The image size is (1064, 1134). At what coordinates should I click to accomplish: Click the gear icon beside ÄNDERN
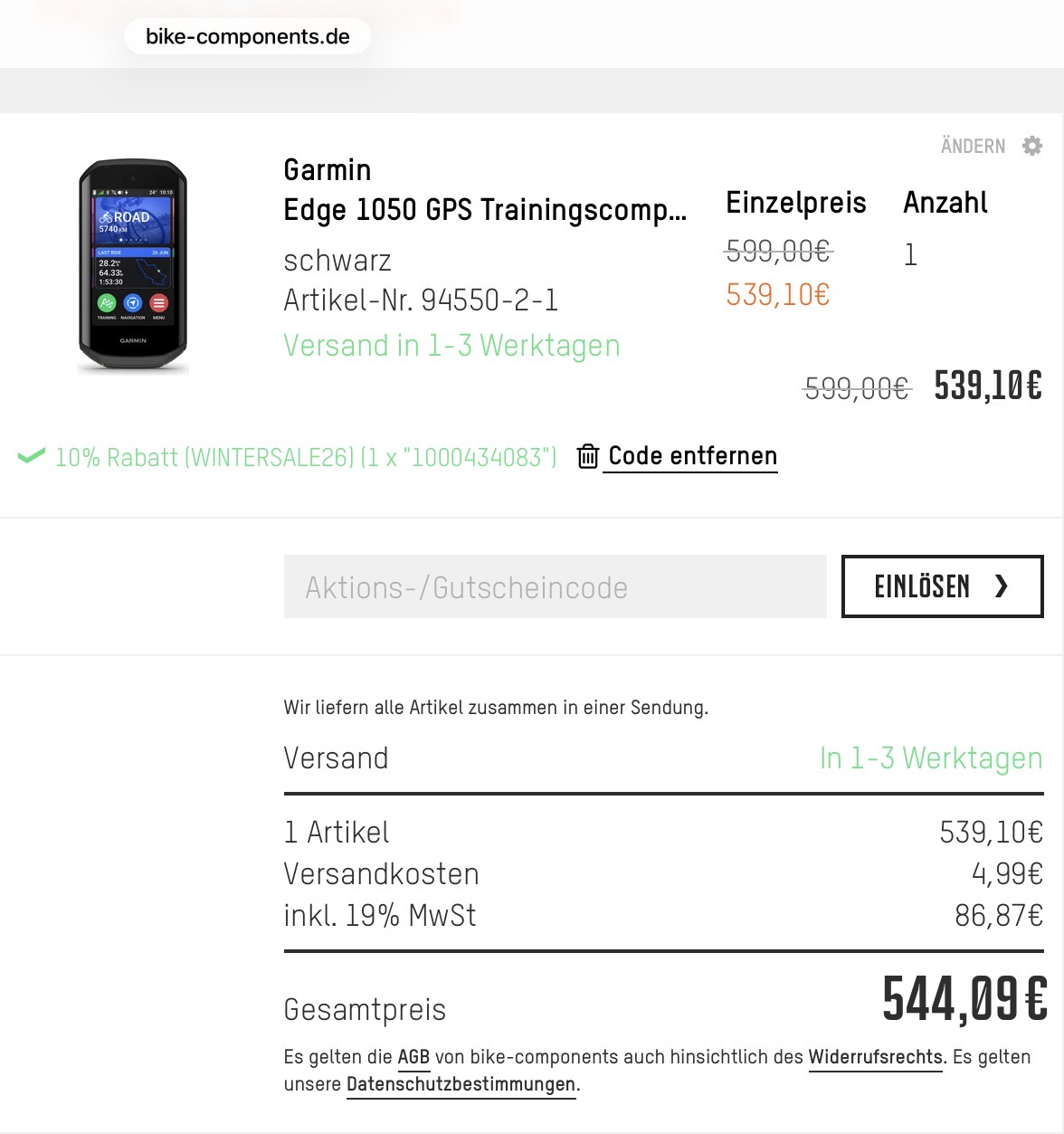pos(1032,146)
